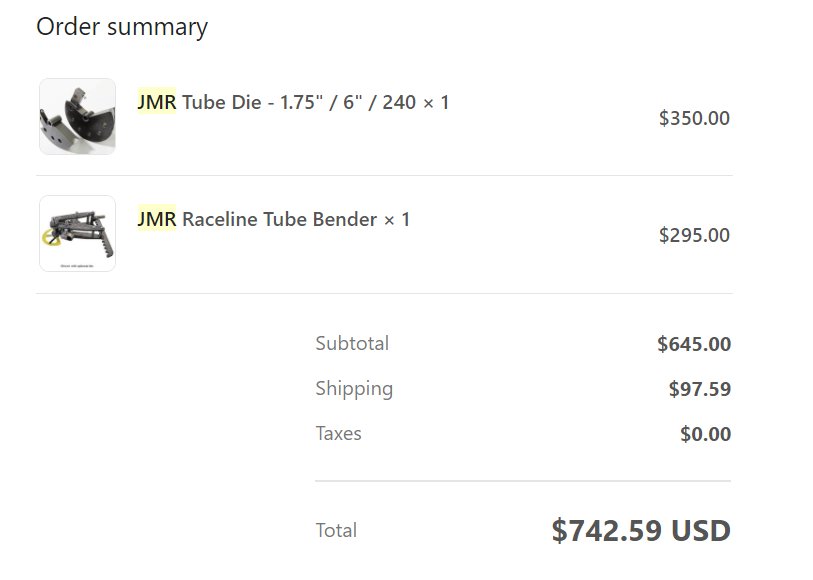Click the Order summary heading

[x=122, y=27]
